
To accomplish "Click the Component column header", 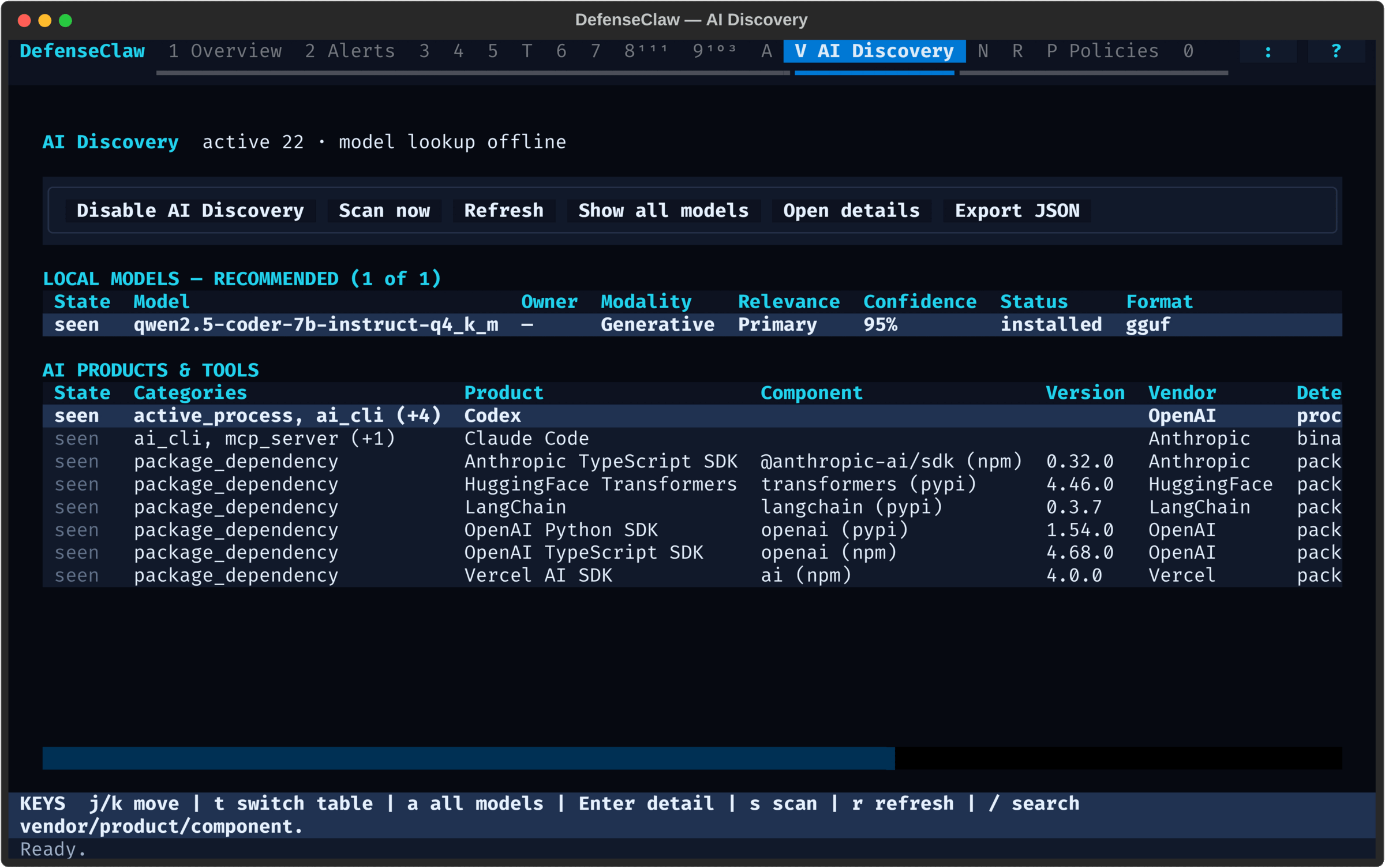I will click(812, 393).
